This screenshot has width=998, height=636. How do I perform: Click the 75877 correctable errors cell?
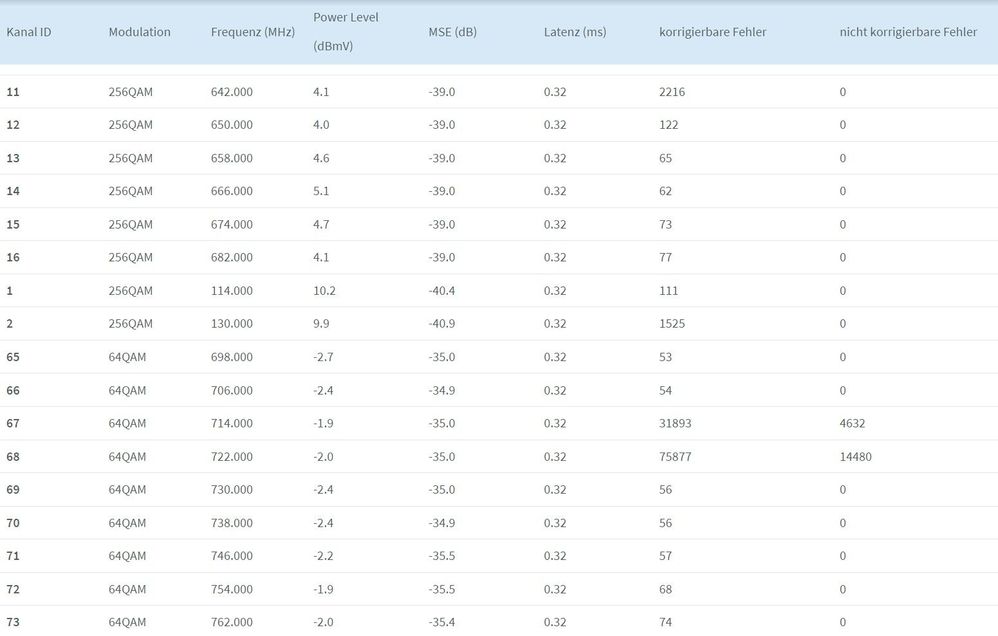(675, 456)
